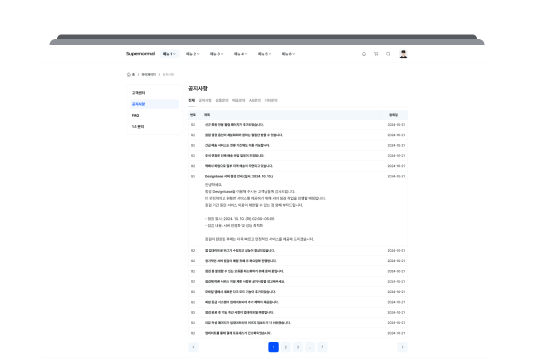Go to previous page arrow in pagination
The image size is (534, 360).
coord(193,347)
